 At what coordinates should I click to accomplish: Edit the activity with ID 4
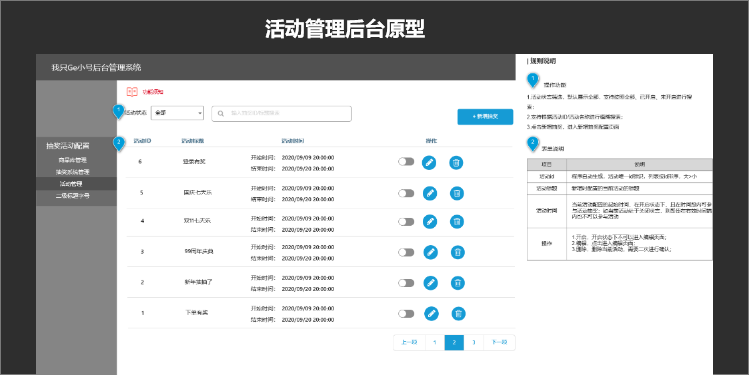click(x=430, y=222)
